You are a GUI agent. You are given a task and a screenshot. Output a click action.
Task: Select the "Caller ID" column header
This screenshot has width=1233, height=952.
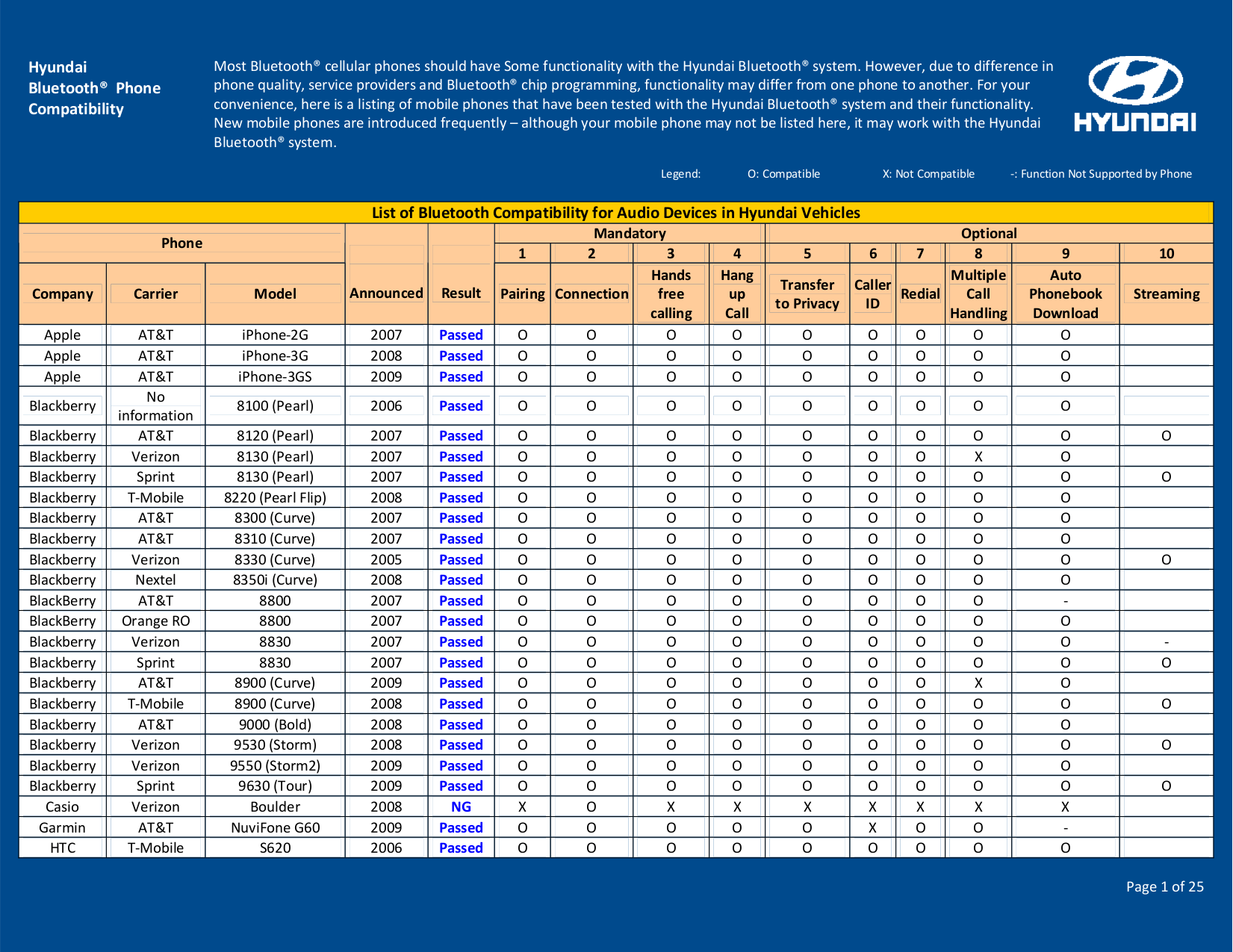point(872,293)
